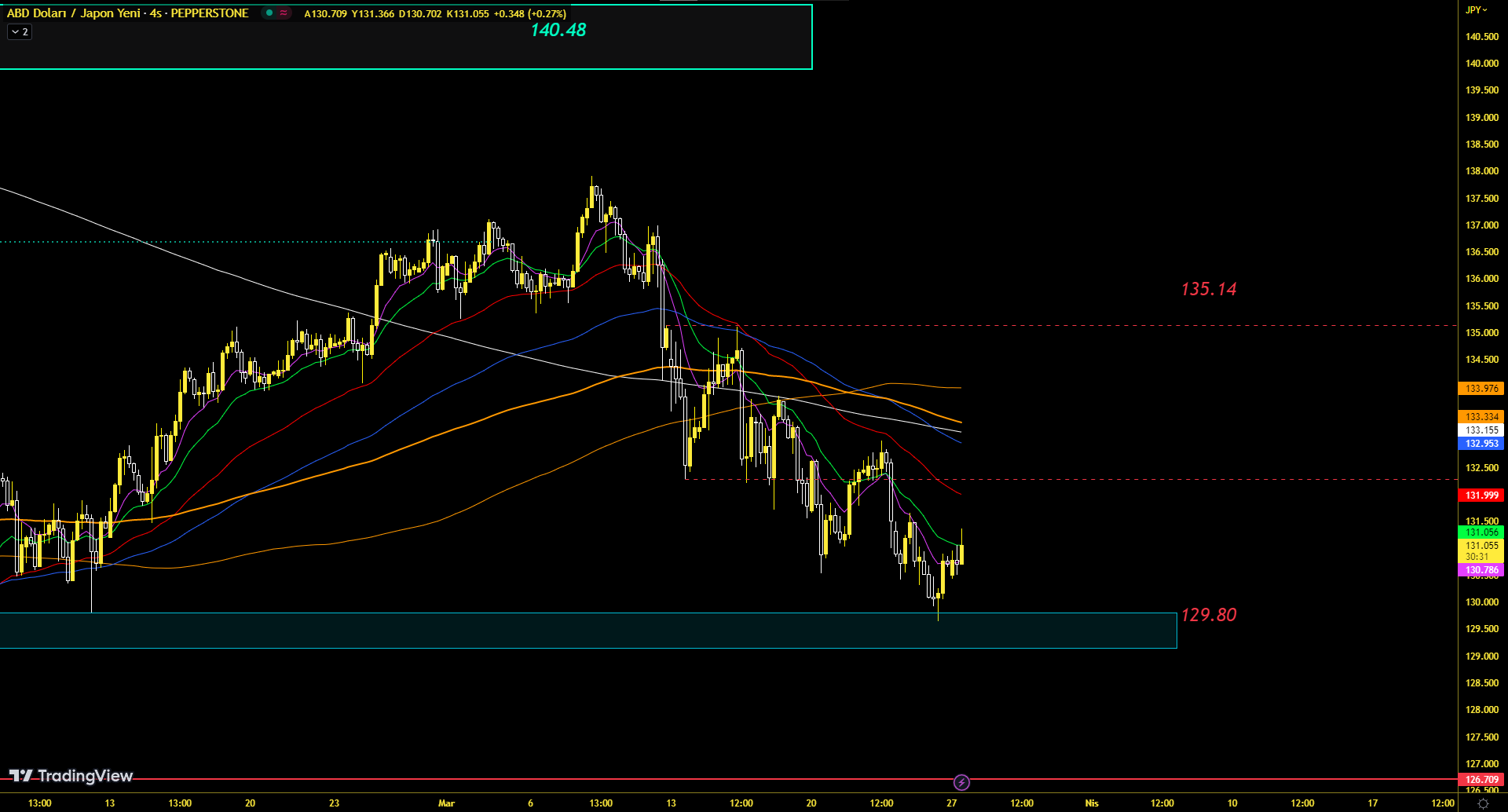Click the white 133.155 price tag
The width and height of the screenshot is (1508, 812).
click(x=1481, y=430)
